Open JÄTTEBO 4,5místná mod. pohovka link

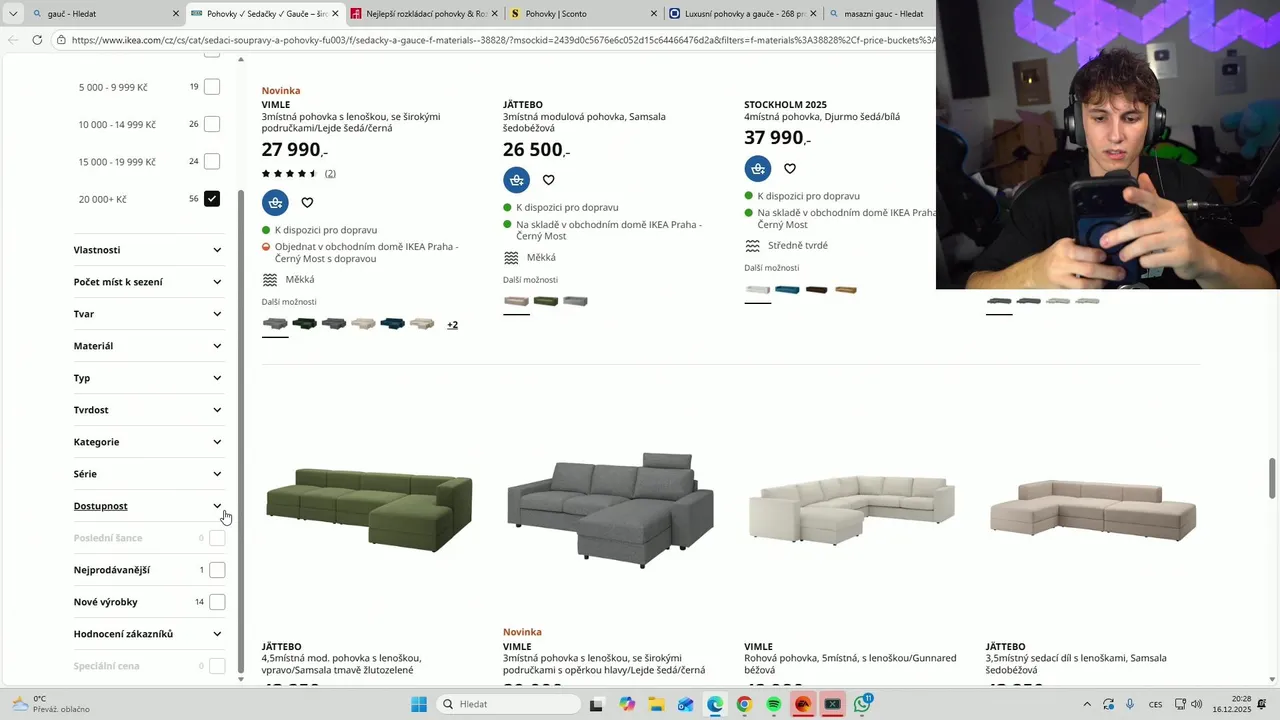point(342,658)
